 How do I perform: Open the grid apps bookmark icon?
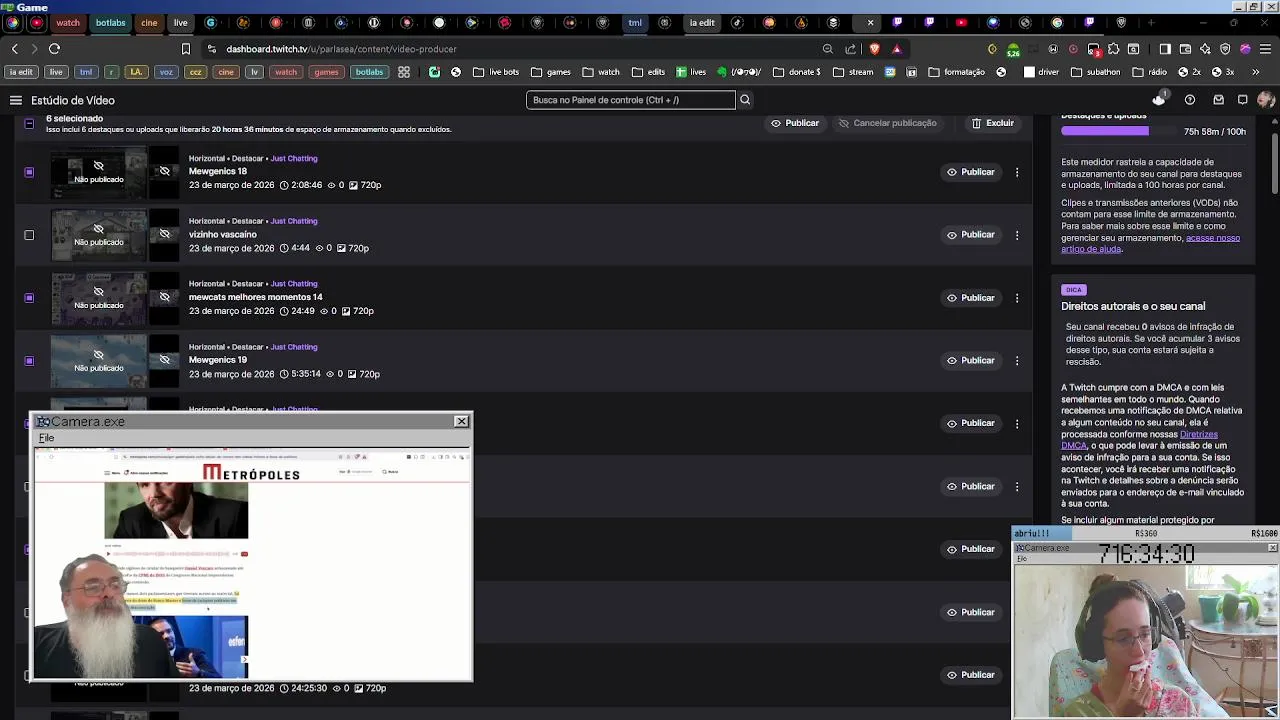404,72
